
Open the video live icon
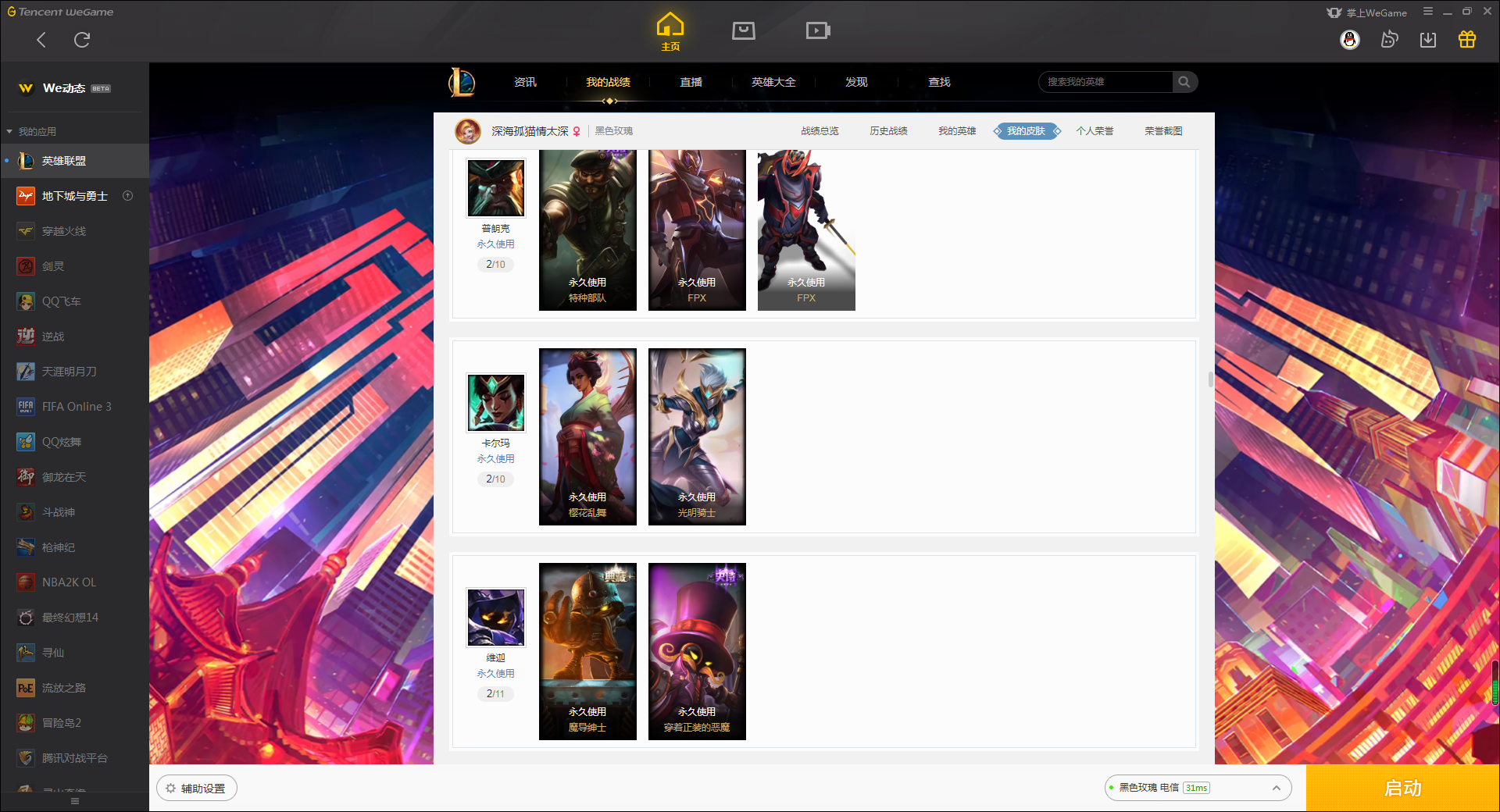[818, 30]
